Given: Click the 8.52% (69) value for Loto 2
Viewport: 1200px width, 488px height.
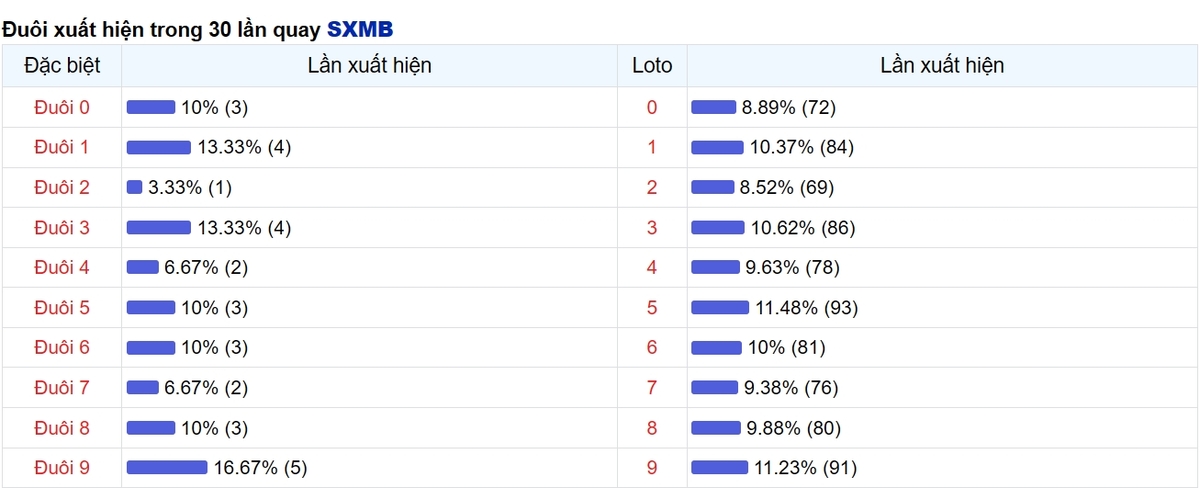Looking at the screenshot, I should [x=787, y=187].
